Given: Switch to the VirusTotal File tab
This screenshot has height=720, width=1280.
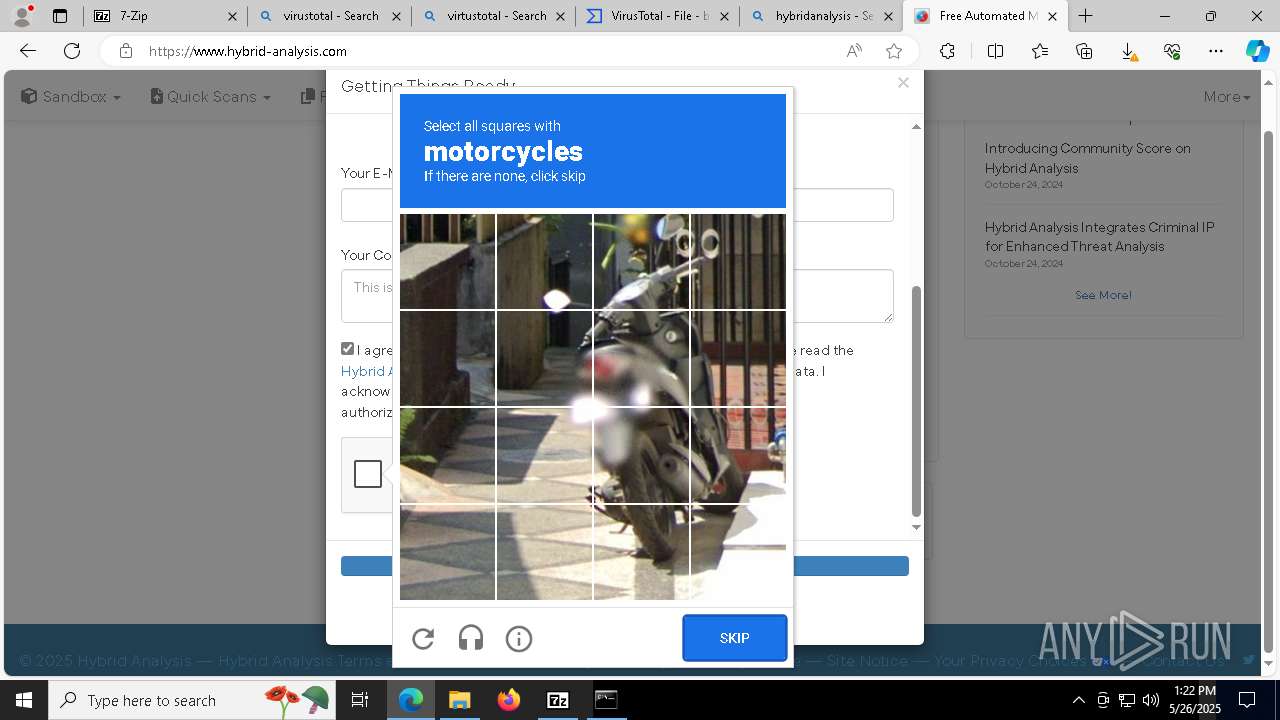Looking at the screenshot, I should (x=658, y=16).
